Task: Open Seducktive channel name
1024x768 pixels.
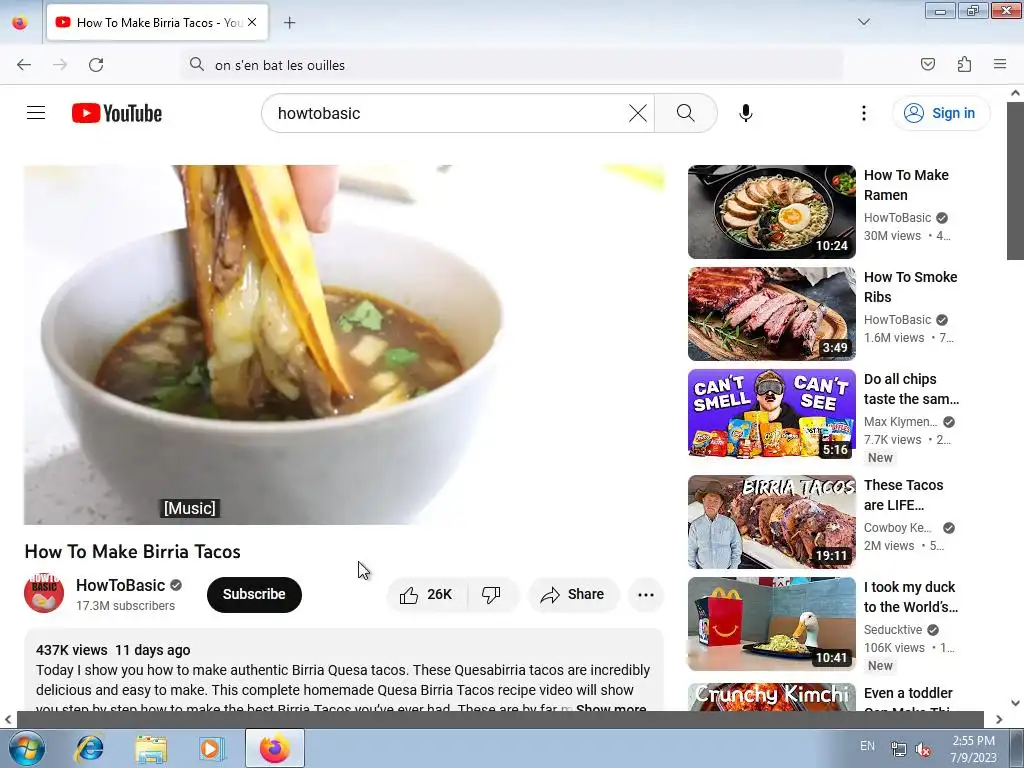Action: [x=893, y=630]
